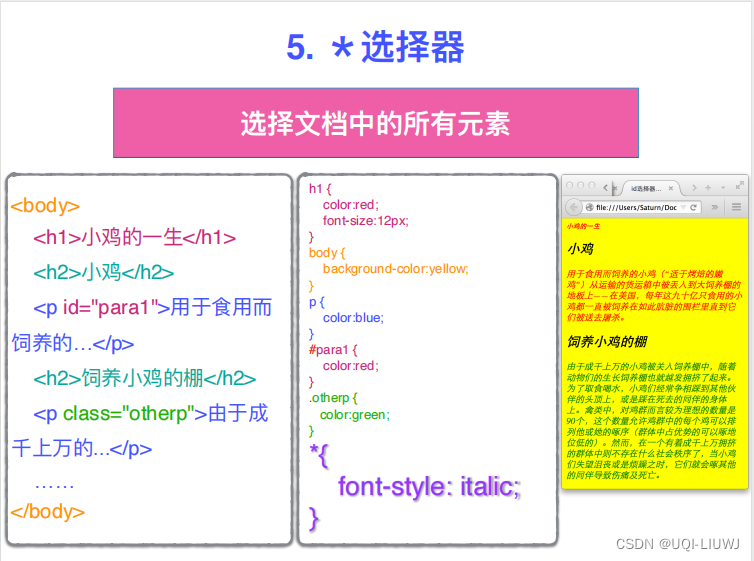
Task: Click the p class="otherp" code line
Action: coord(151,413)
